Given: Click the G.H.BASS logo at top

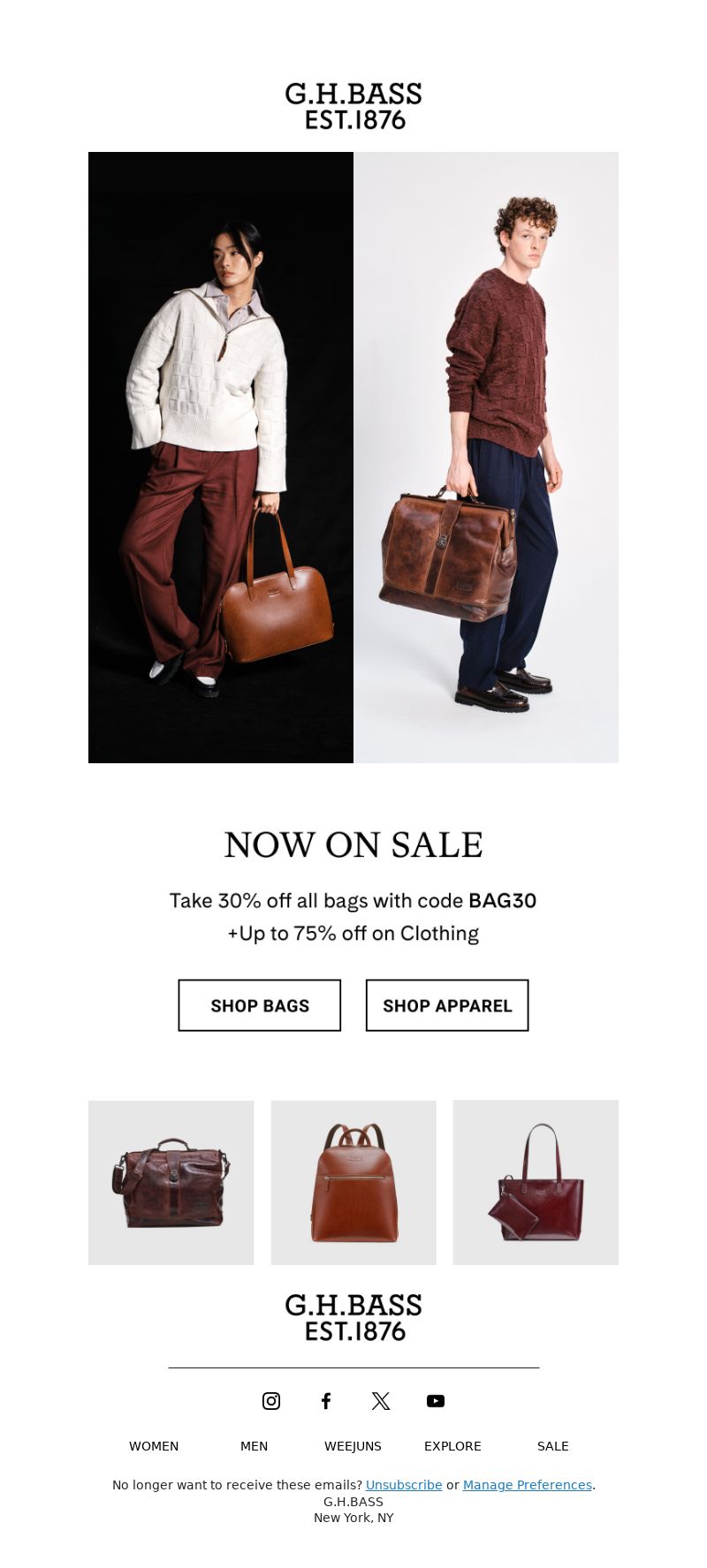Looking at the screenshot, I should (x=353, y=106).
